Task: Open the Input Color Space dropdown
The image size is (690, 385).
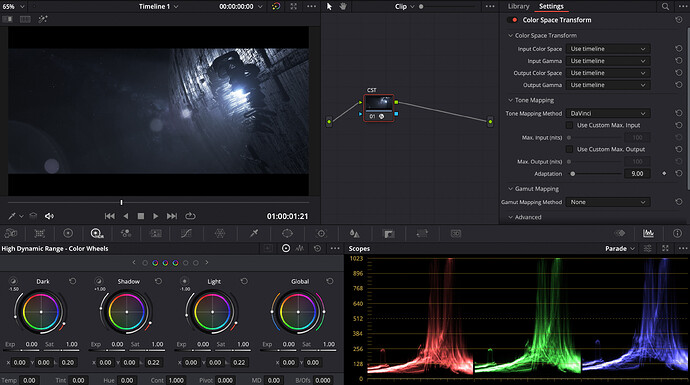Action: (x=608, y=49)
